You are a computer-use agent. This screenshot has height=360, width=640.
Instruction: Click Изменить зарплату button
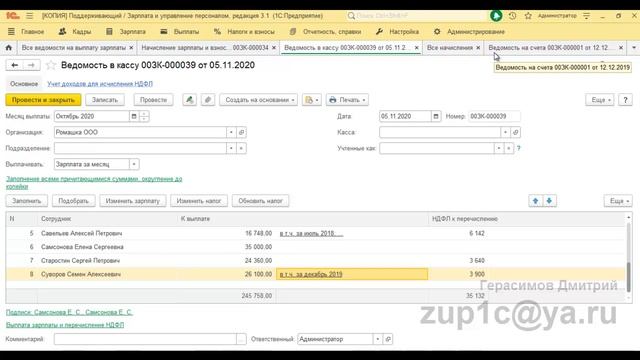pyautogui.click(x=133, y=201)
